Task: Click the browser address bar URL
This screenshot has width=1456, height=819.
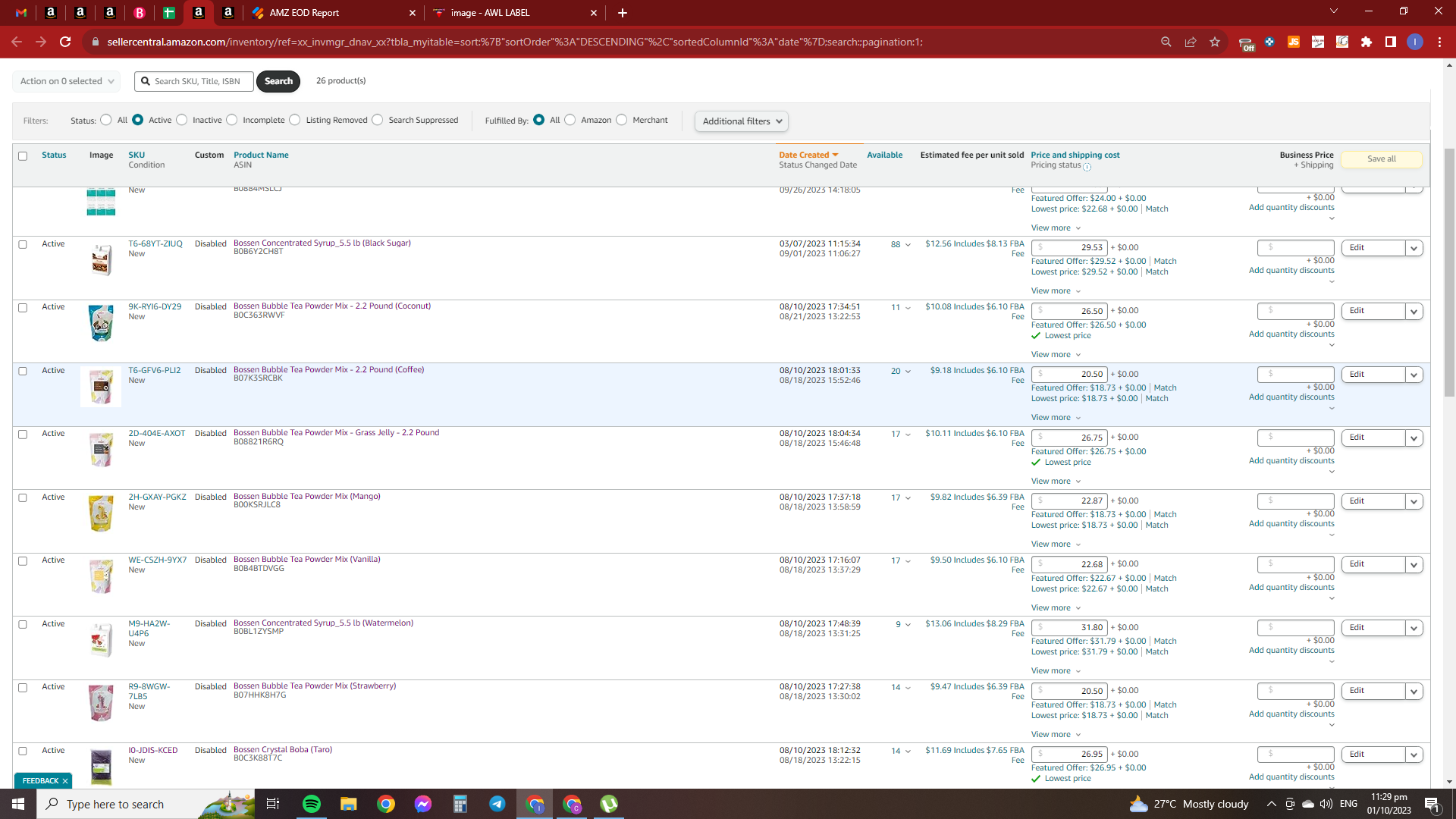Action: click(515, 42)
